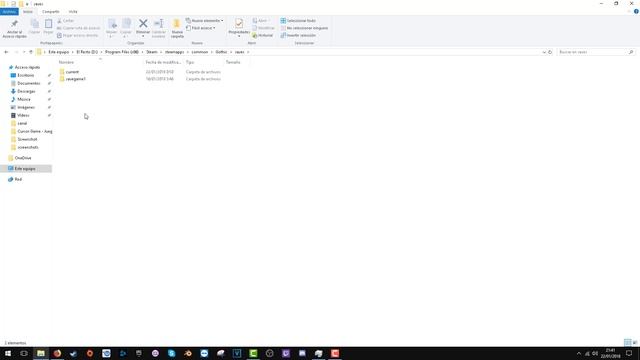This screenshot has width=640, height=360.
Task: Open Firefox from the taskbar
Action: (x=57, y=353)
